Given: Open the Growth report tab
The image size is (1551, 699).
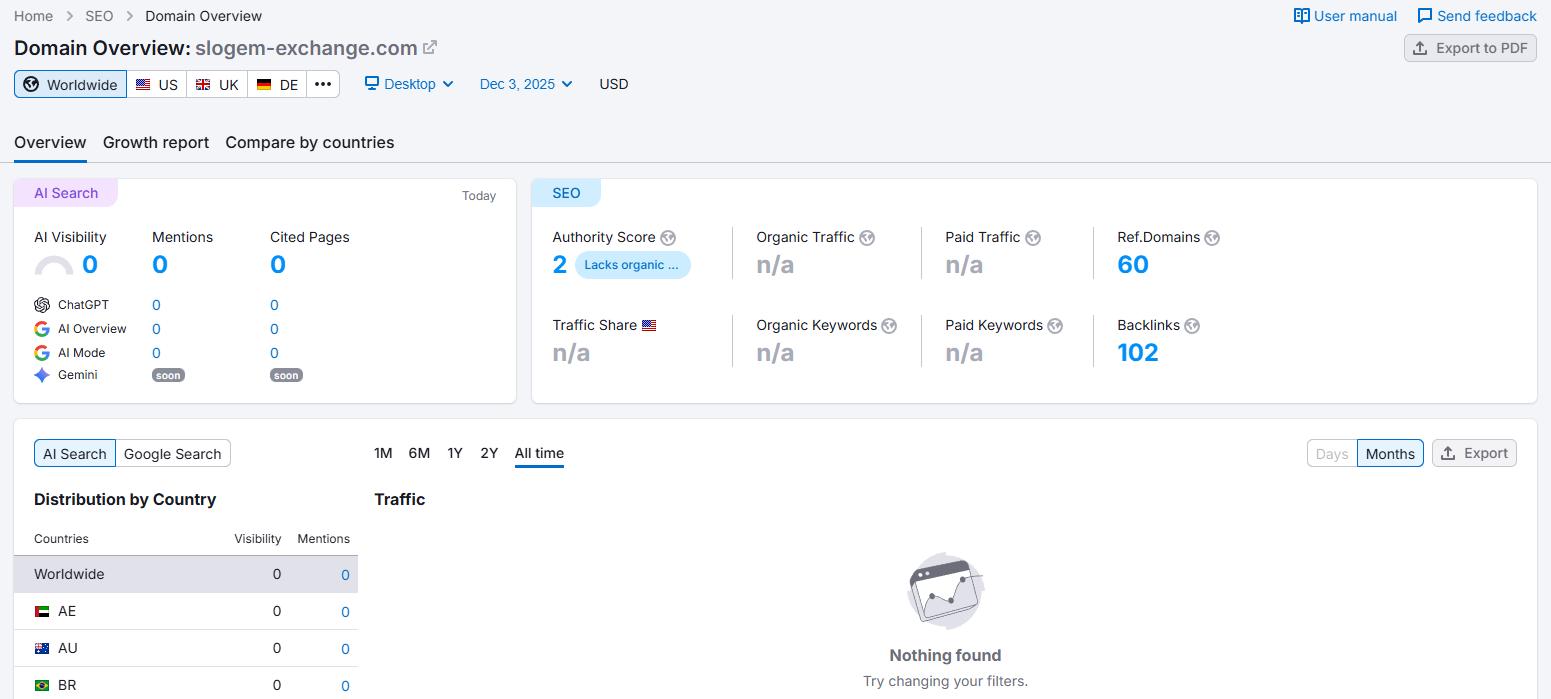Looking at the screenshot, I should [x=156, y=142].
